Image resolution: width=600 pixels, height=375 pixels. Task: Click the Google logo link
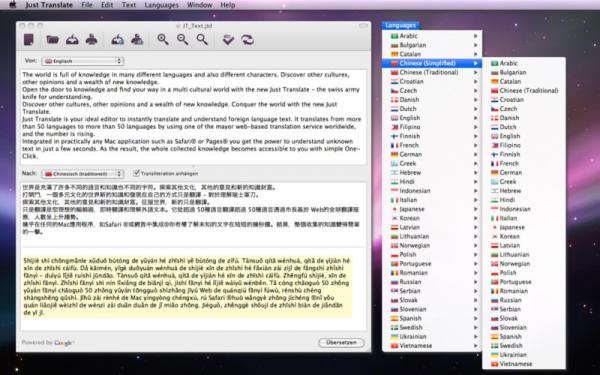click(x=64, y=343)
